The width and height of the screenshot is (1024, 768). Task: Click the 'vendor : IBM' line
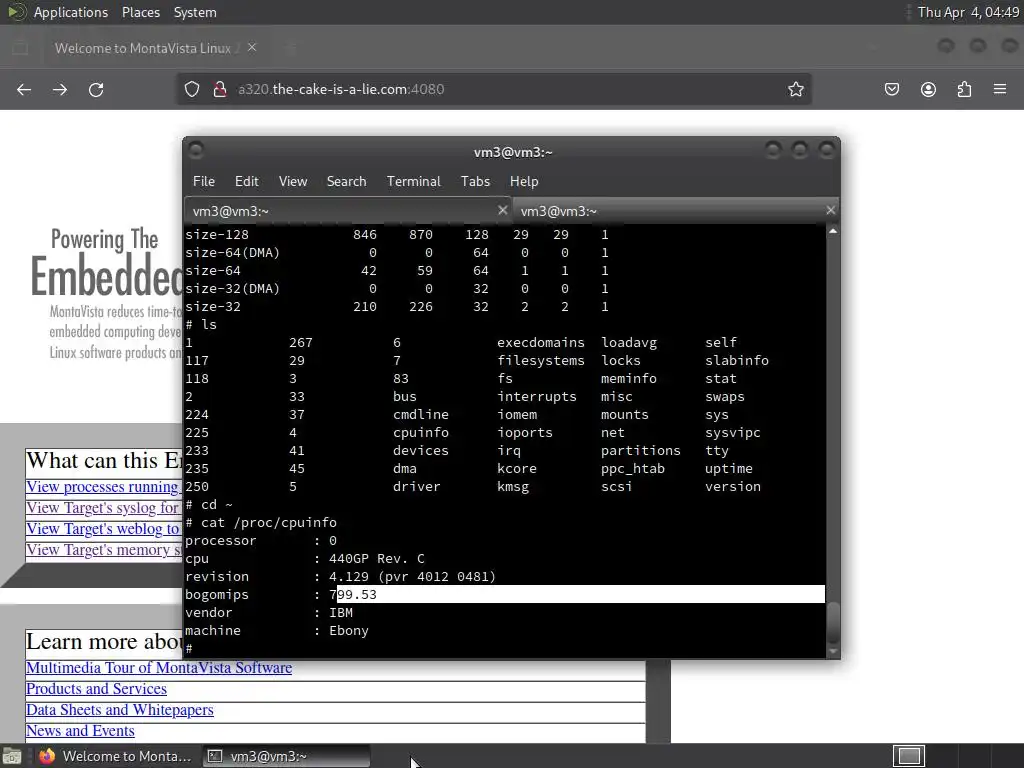pos(269,613)
